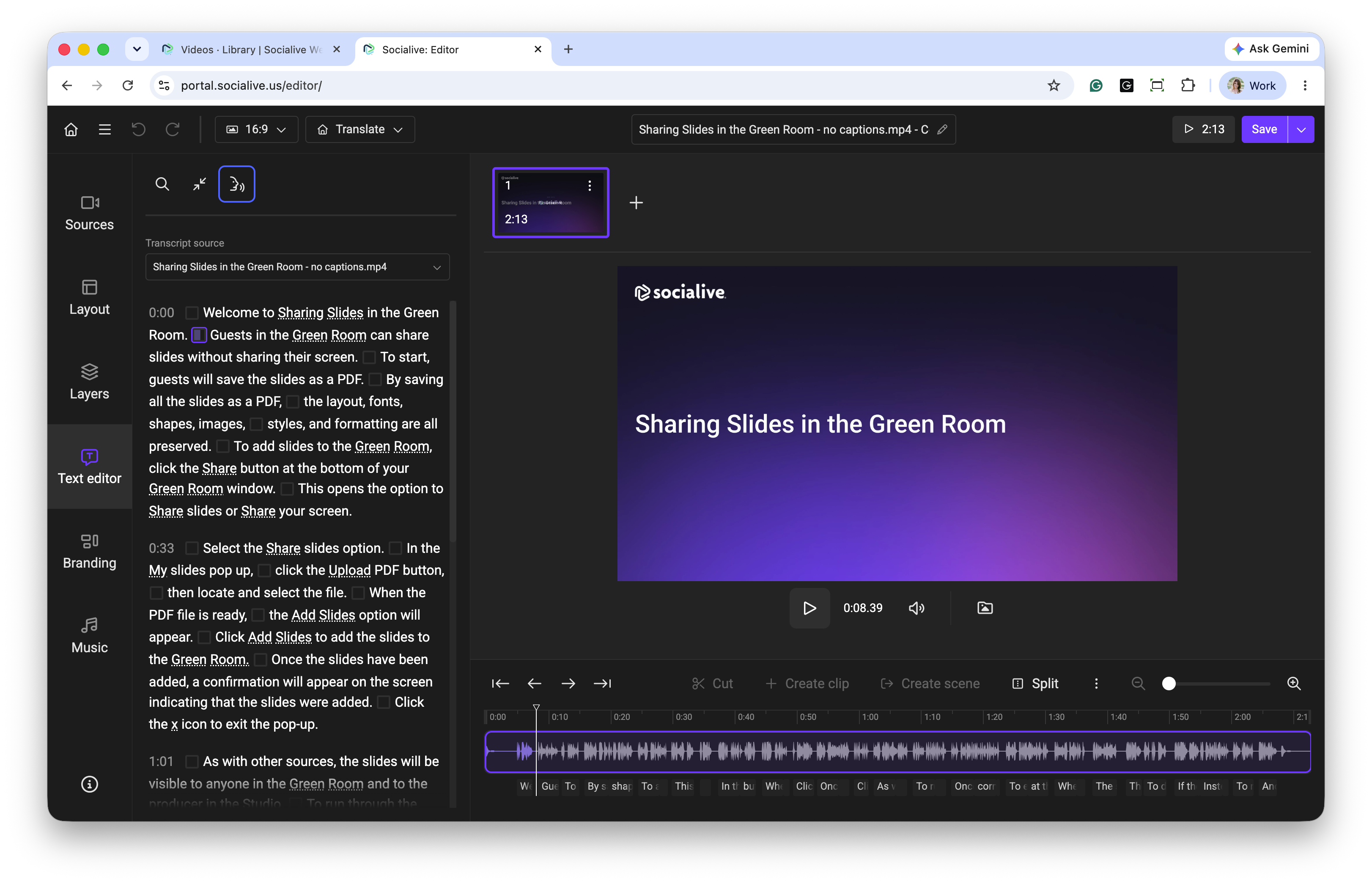Screen dimensions: 1372x884
Task: Bookmark this page with the star icon
Action: pos(1054,85)
